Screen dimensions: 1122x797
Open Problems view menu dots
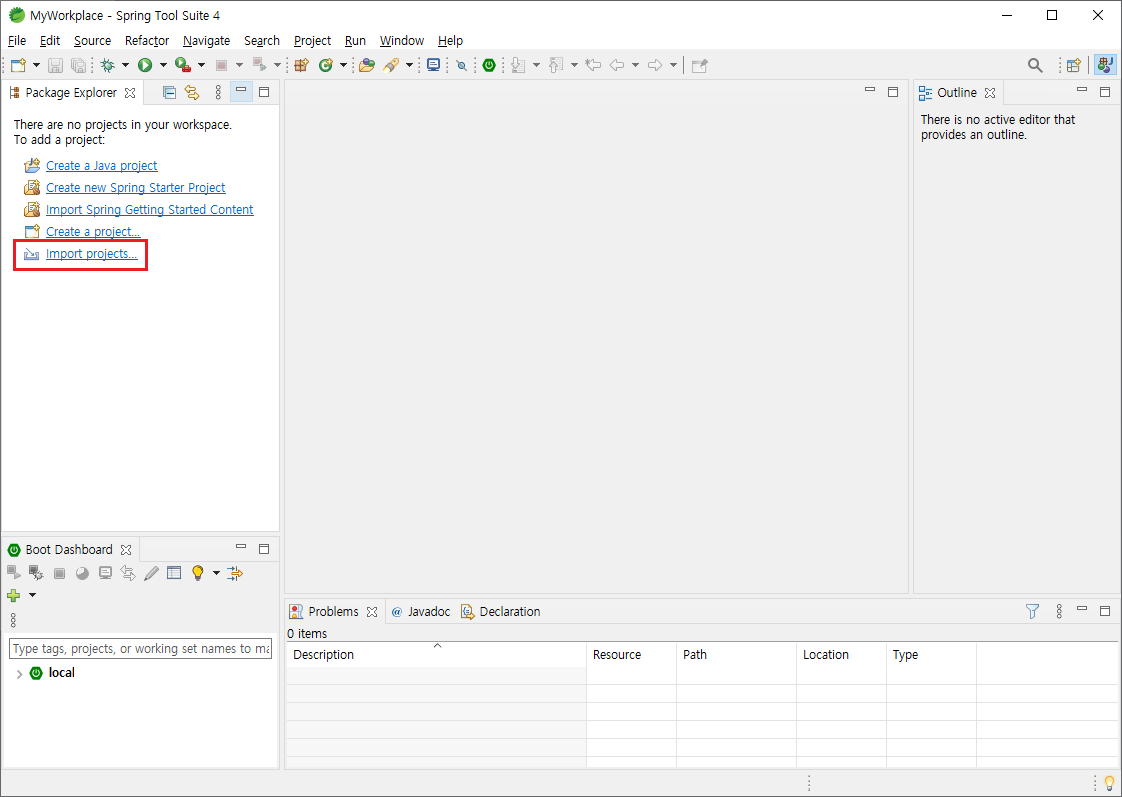pos(1059,611)
